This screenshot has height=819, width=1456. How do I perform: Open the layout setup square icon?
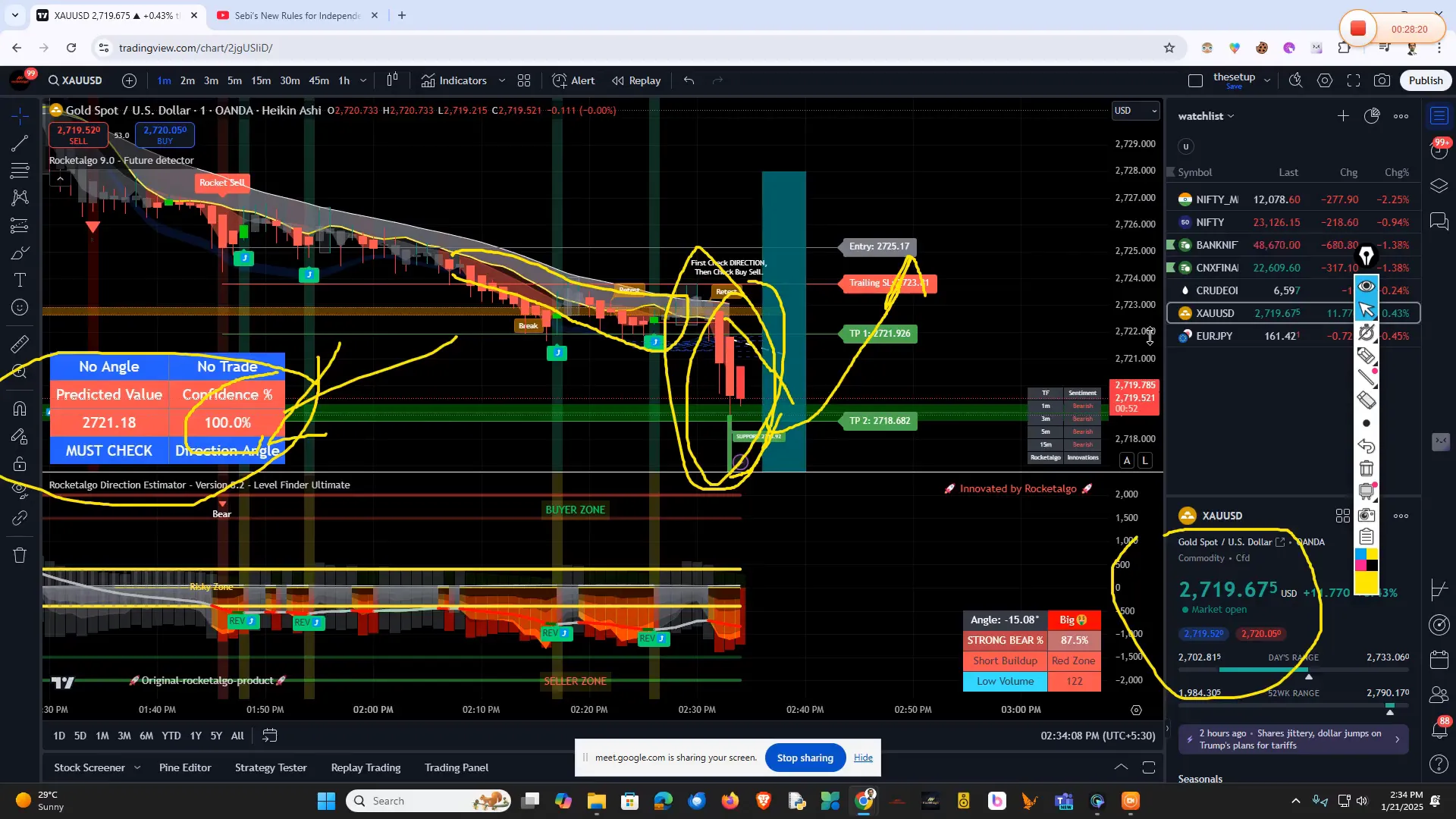pos(1195,80)
